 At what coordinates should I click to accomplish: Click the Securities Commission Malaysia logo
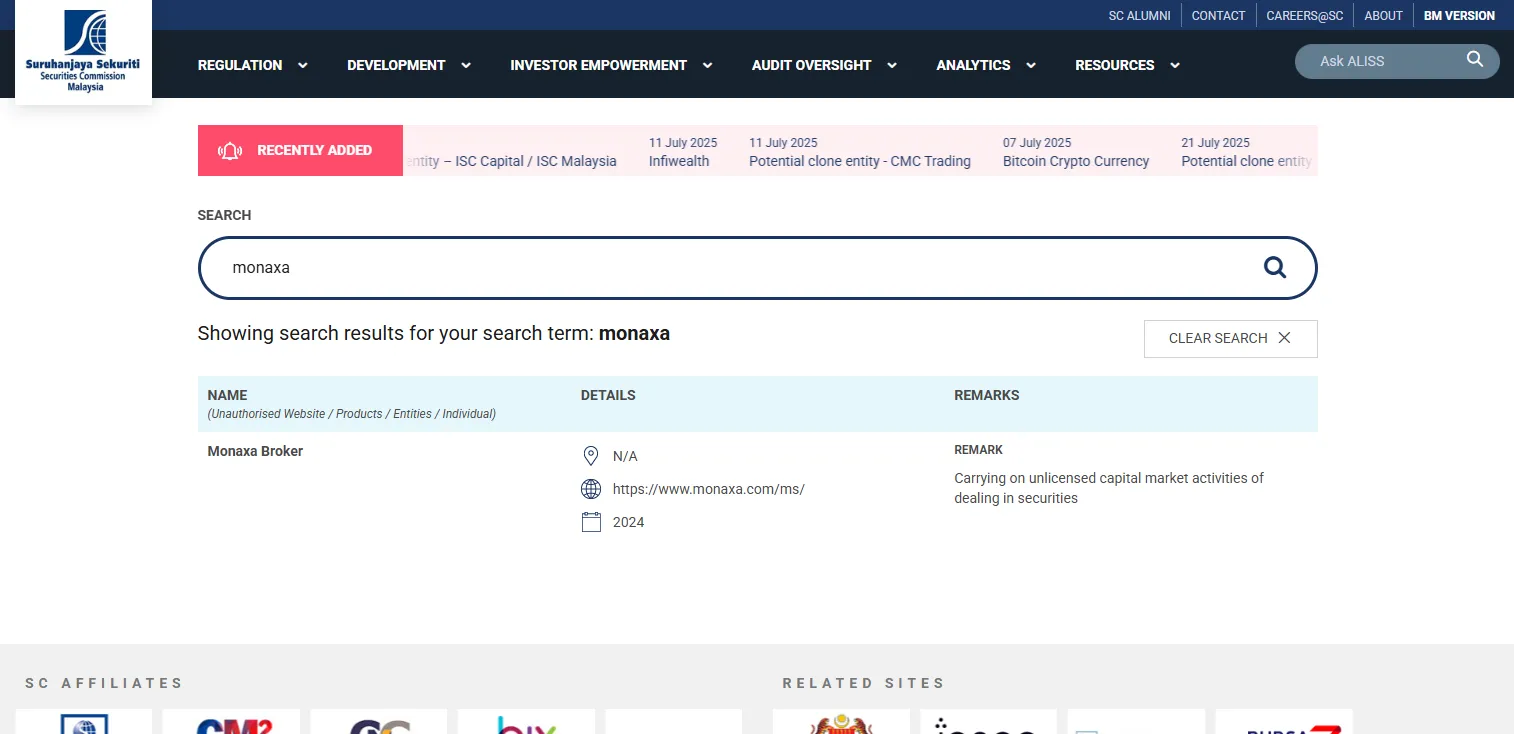pyautogui.click(x=83, y=51)
